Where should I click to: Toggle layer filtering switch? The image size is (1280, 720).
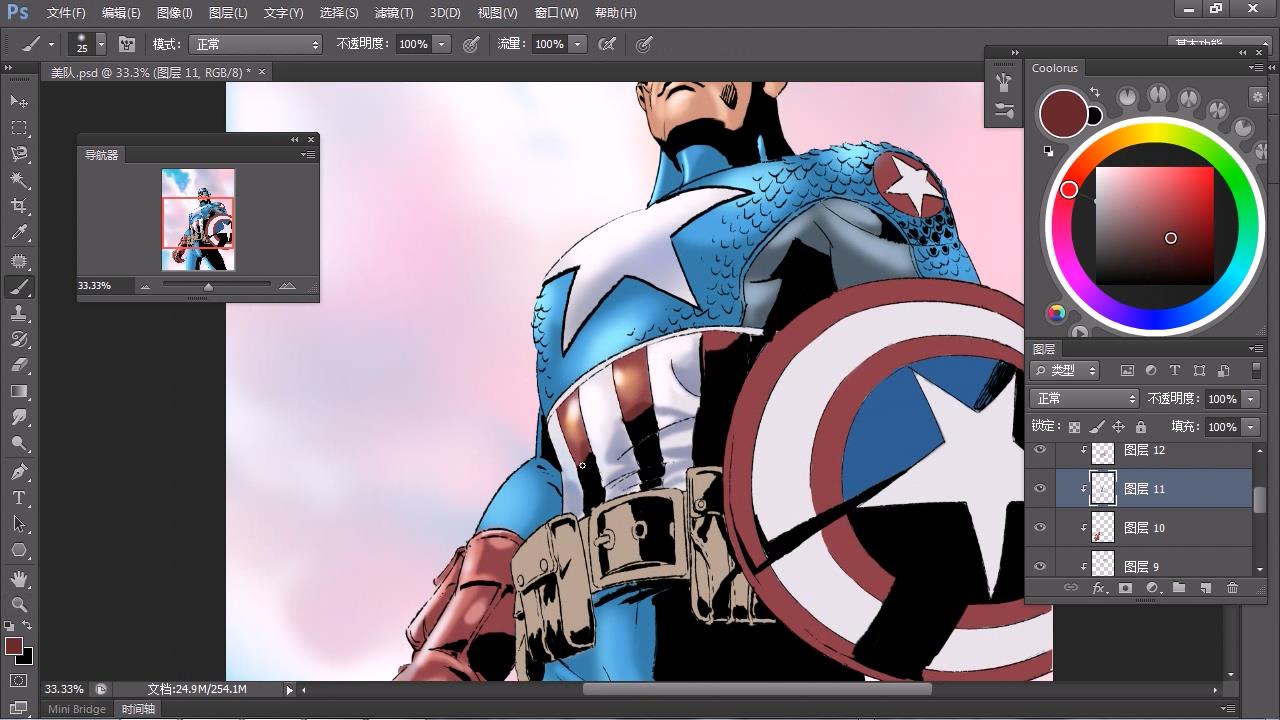click(x=1256, y=370)
